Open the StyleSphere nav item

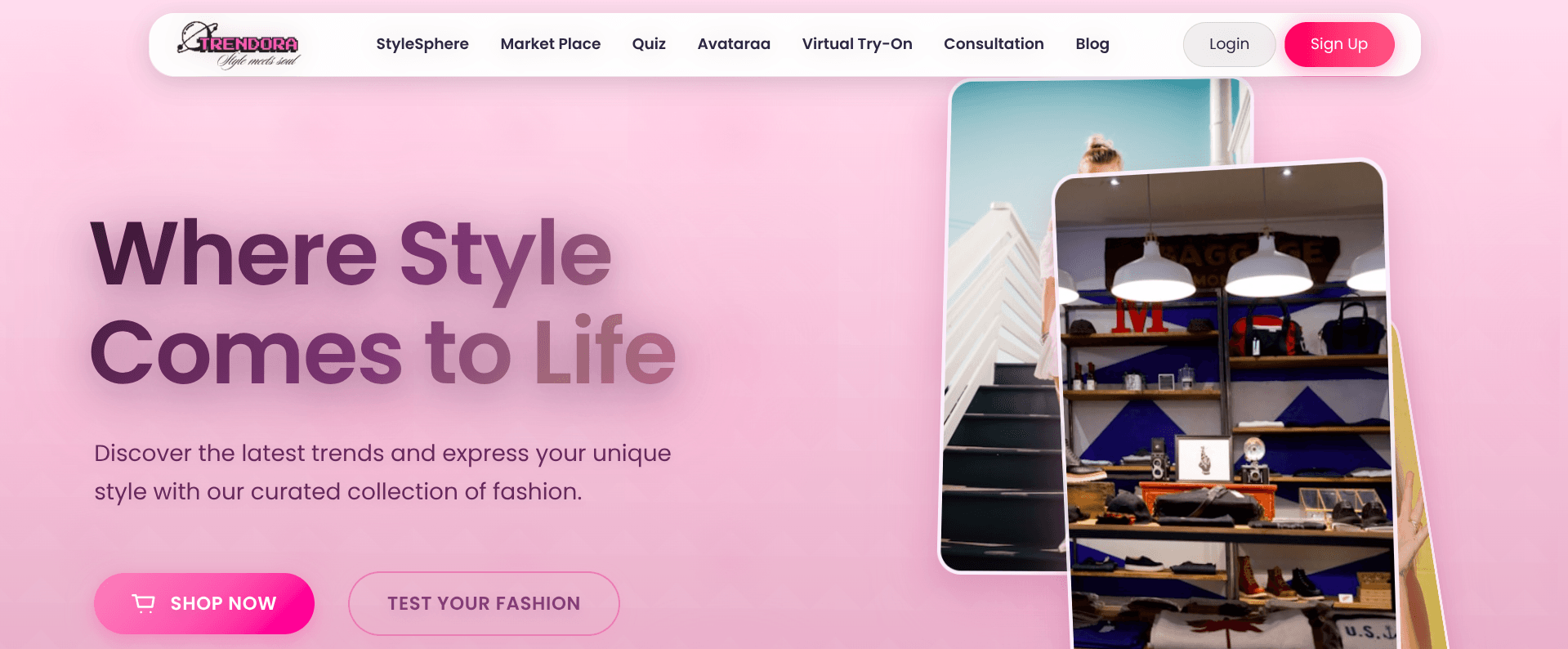pos(422,44)
